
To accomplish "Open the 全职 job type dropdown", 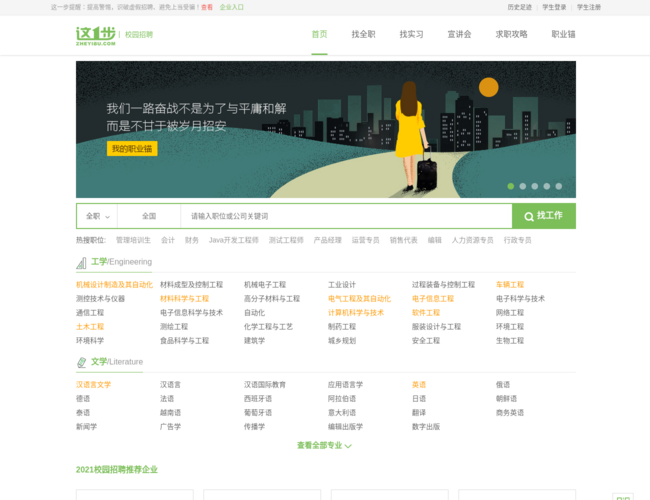I will [97, 216].
